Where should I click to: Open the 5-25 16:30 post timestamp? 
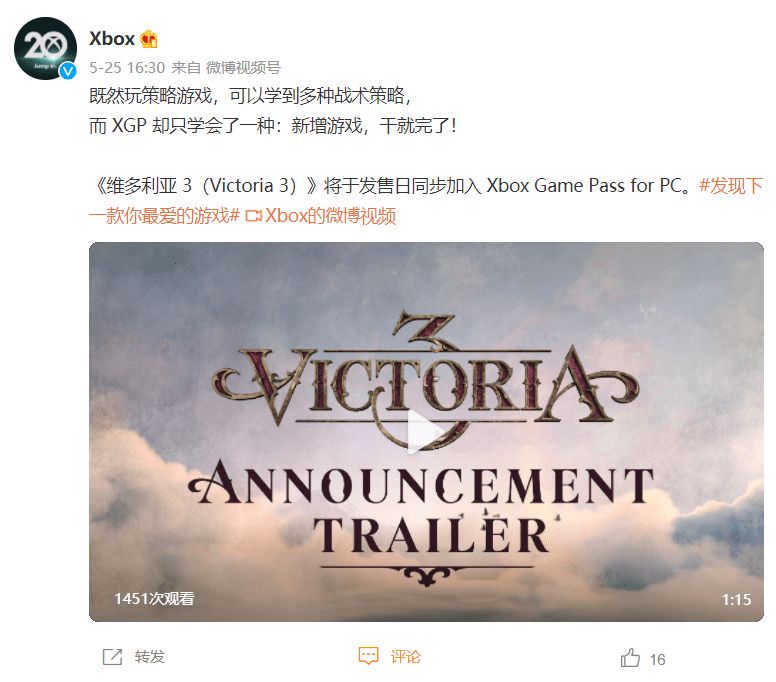click(x=127, y=67)
